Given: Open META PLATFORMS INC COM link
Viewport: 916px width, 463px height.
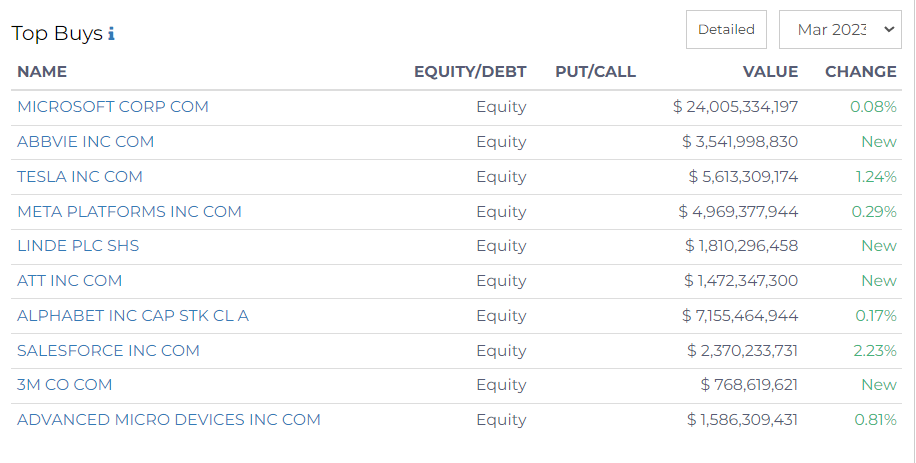Looking at the screenshot, I should (x=129, y=211).
